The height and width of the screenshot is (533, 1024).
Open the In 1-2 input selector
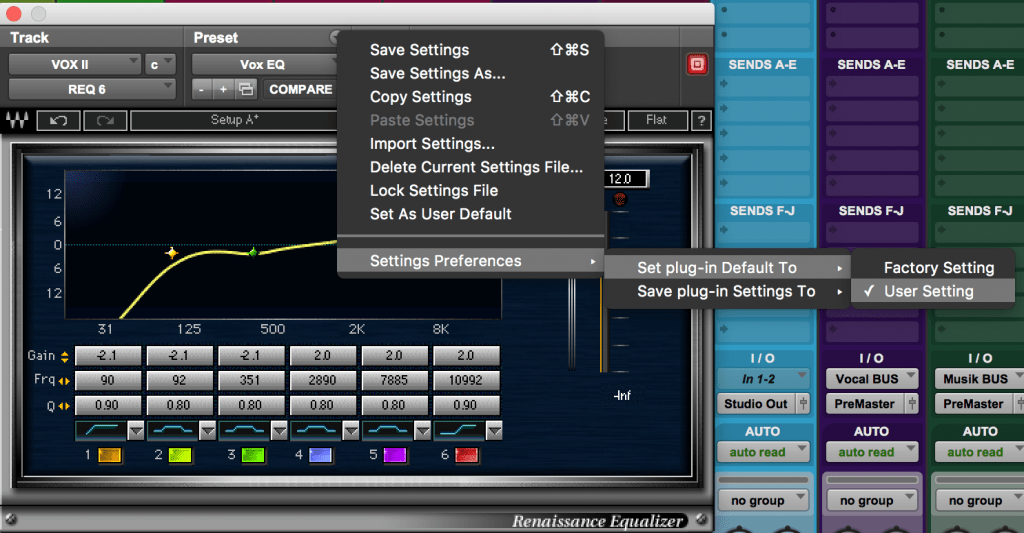coord(763,379)
